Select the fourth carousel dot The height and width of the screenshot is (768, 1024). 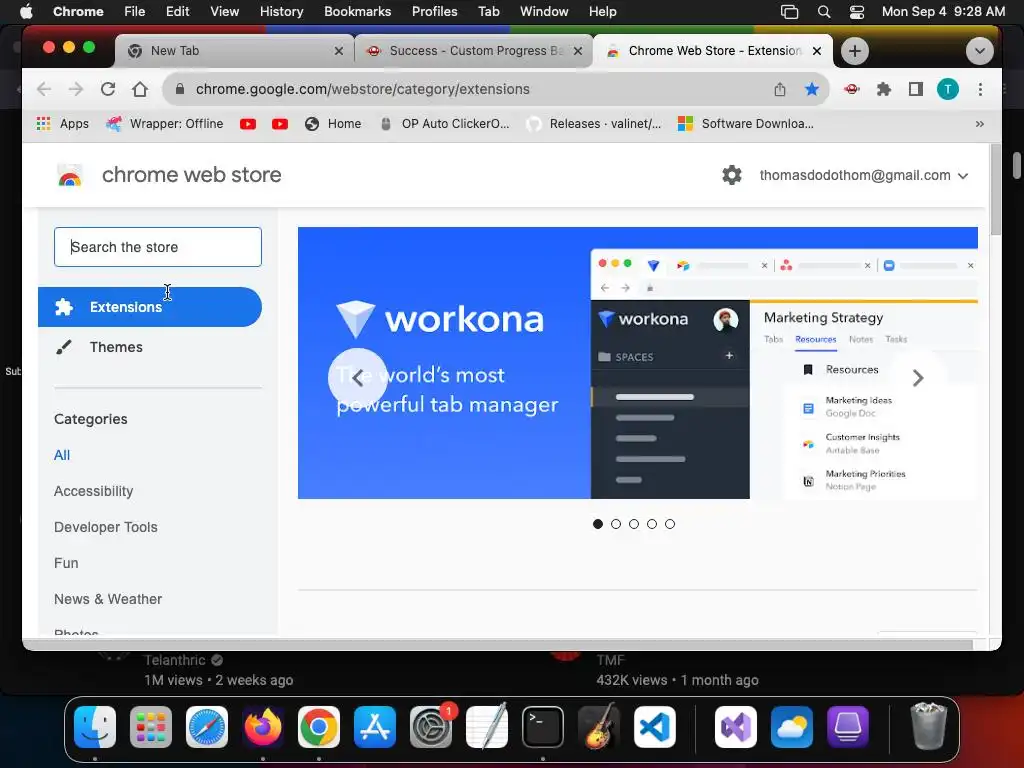[x=652, y=524]
